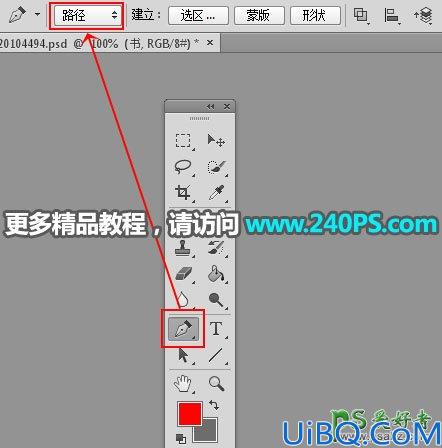The height and width of the screenshot is (448, 442).
Task: Open the red foreground color swatch
Action: point(190,414)
